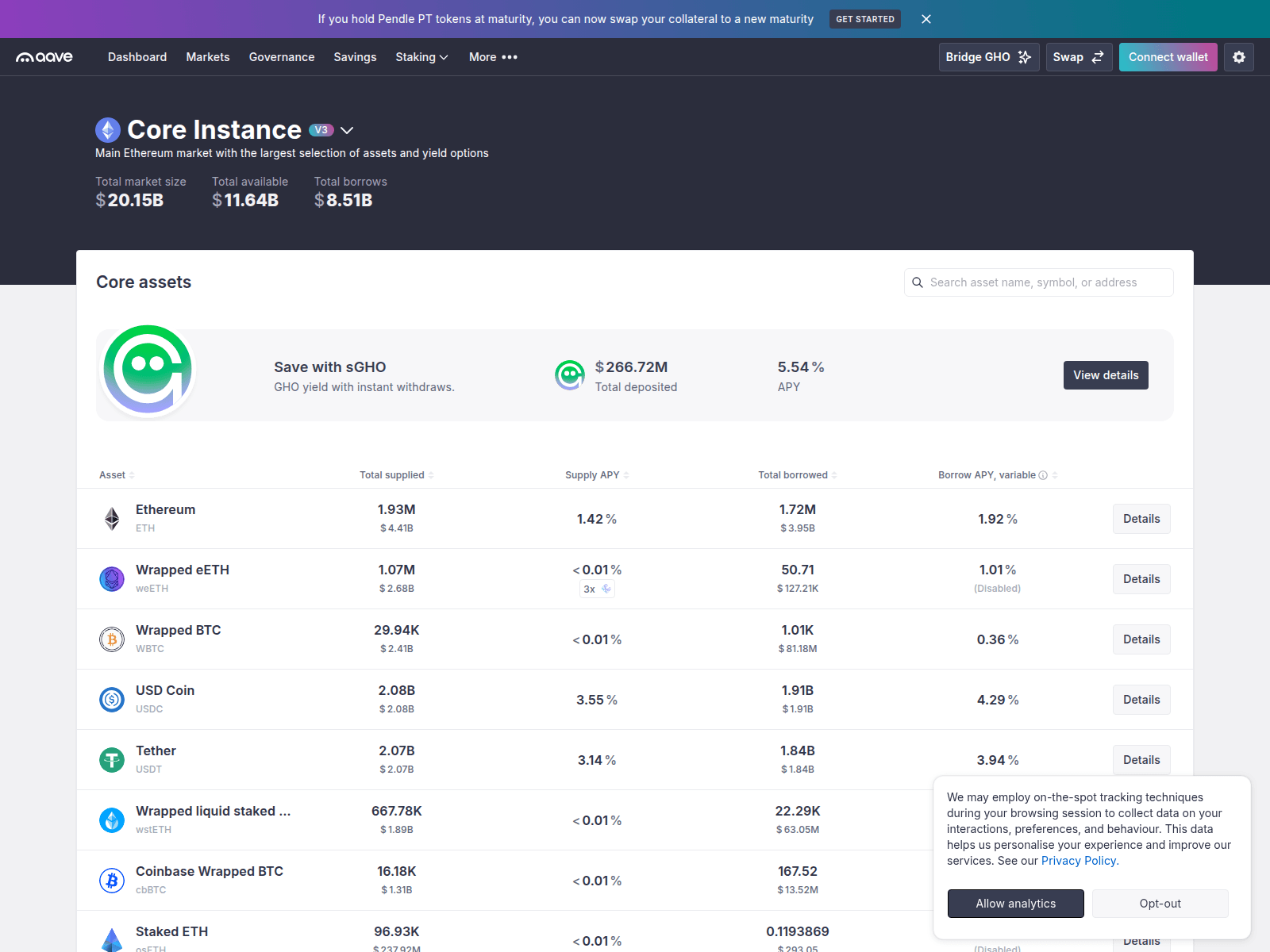This screenshot has width=1270, height=952.
Task: Click View details for sGHO
Action: [1106, 375]
